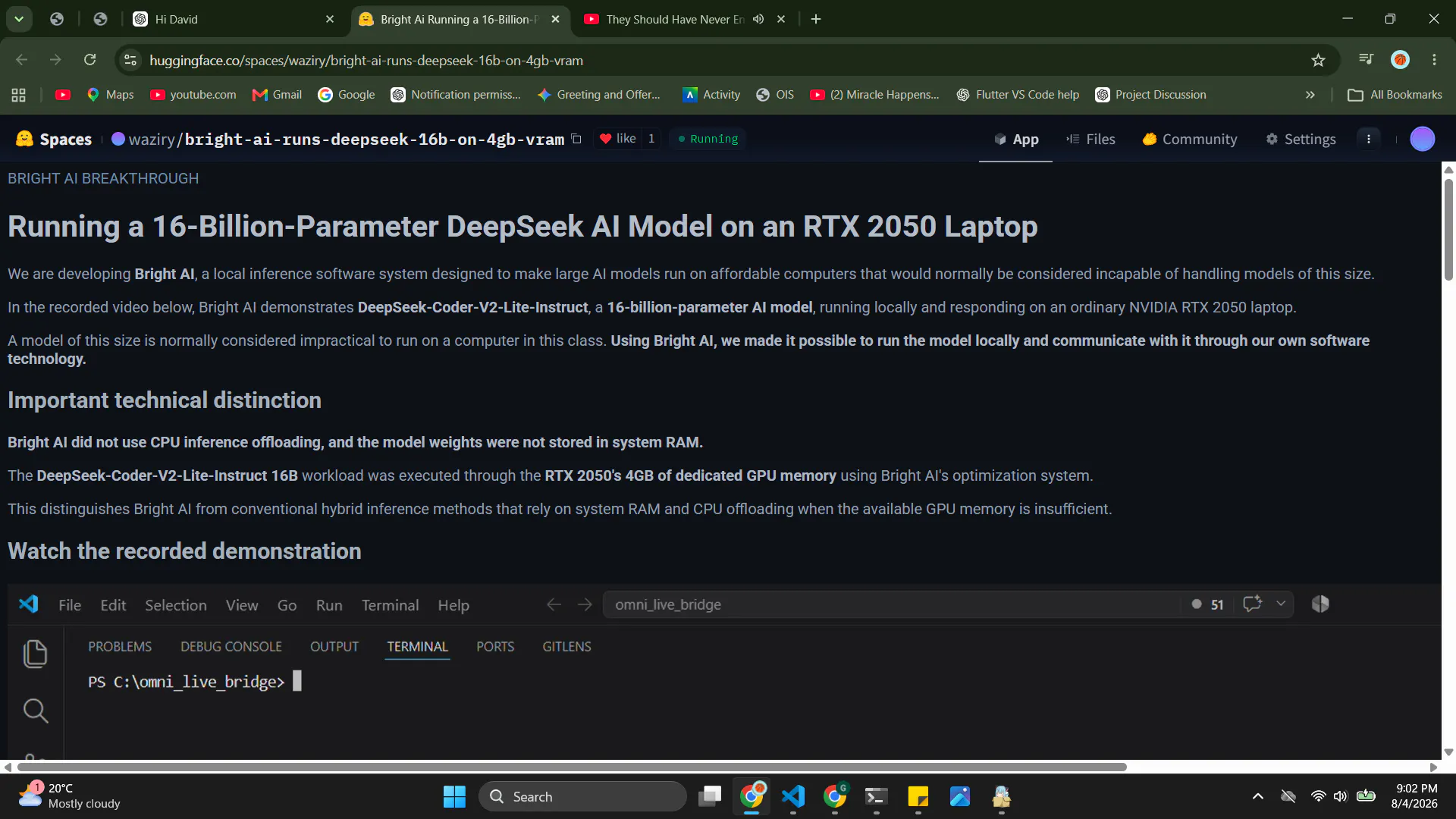Open Sticky Notes from the taskbar
This screenshot has width=1456, height=819.
tap(918, 797)
